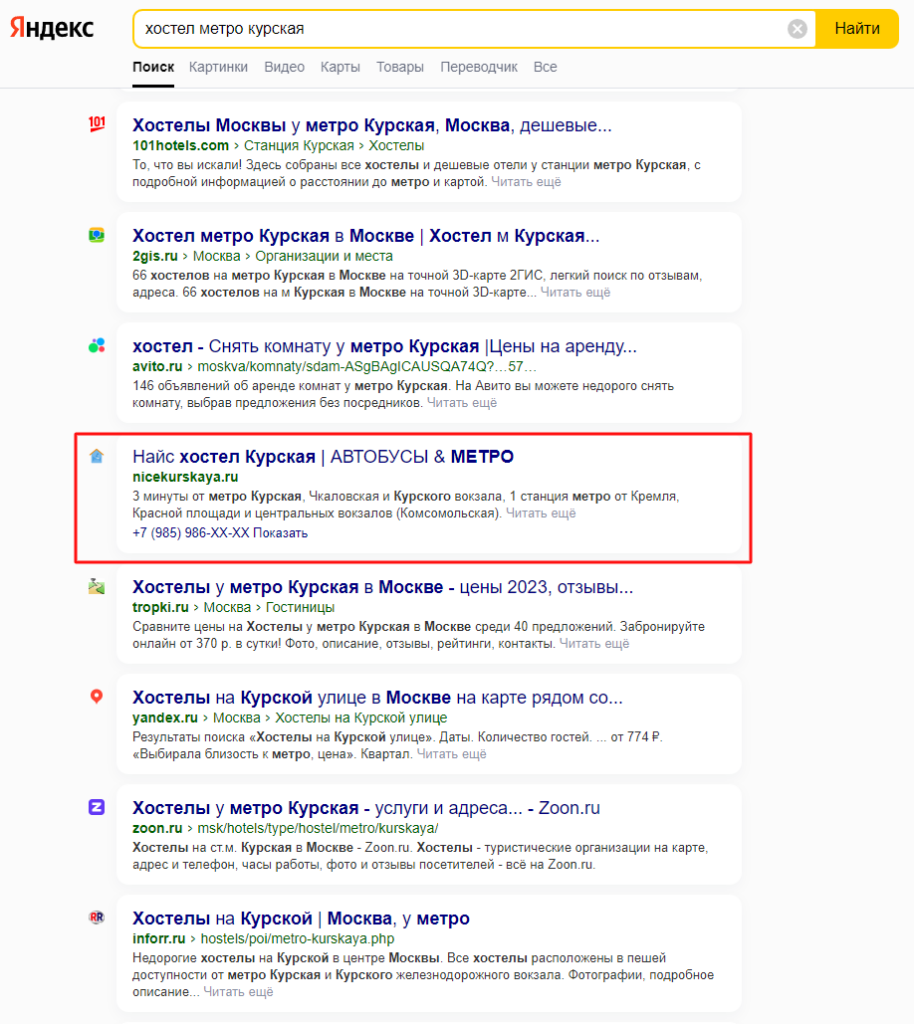This screenshot has width=914, height=1024.
Task: Reveal phone number via Показать
Action: click(280, 533)
